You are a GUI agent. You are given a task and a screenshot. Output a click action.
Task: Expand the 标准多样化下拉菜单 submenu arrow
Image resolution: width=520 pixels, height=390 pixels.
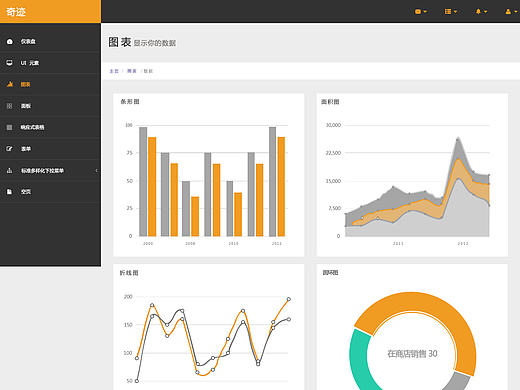pos(97,171)
